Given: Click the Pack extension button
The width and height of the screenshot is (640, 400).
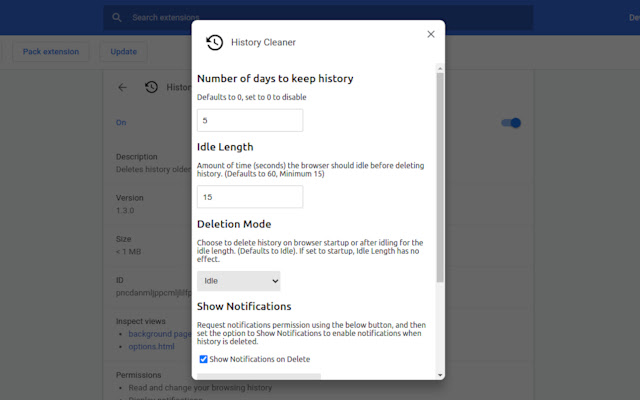Looking at the screenshot, I should [x=51, y=52].
